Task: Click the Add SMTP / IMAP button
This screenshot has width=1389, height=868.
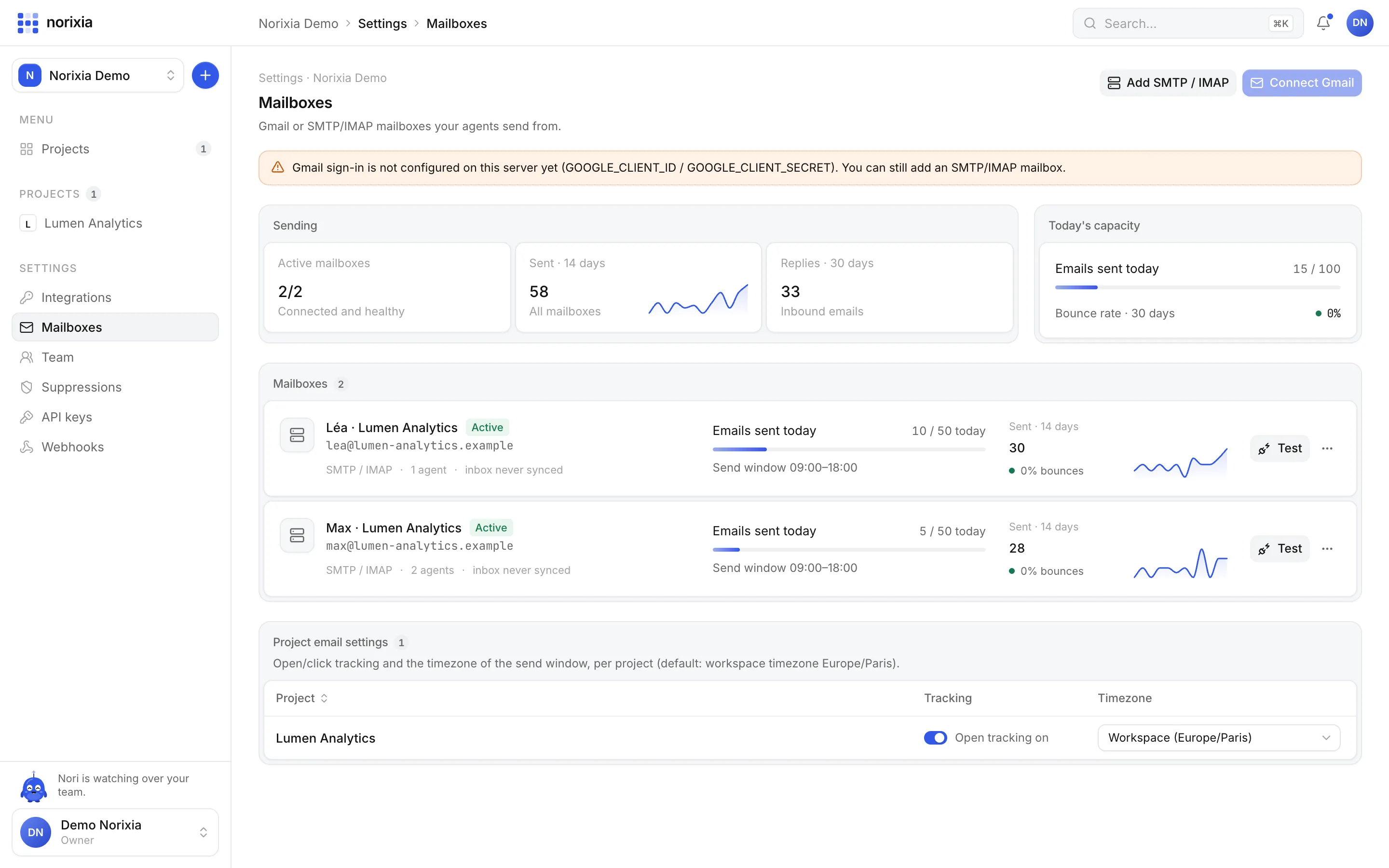Action: [x=1168, y=82]
